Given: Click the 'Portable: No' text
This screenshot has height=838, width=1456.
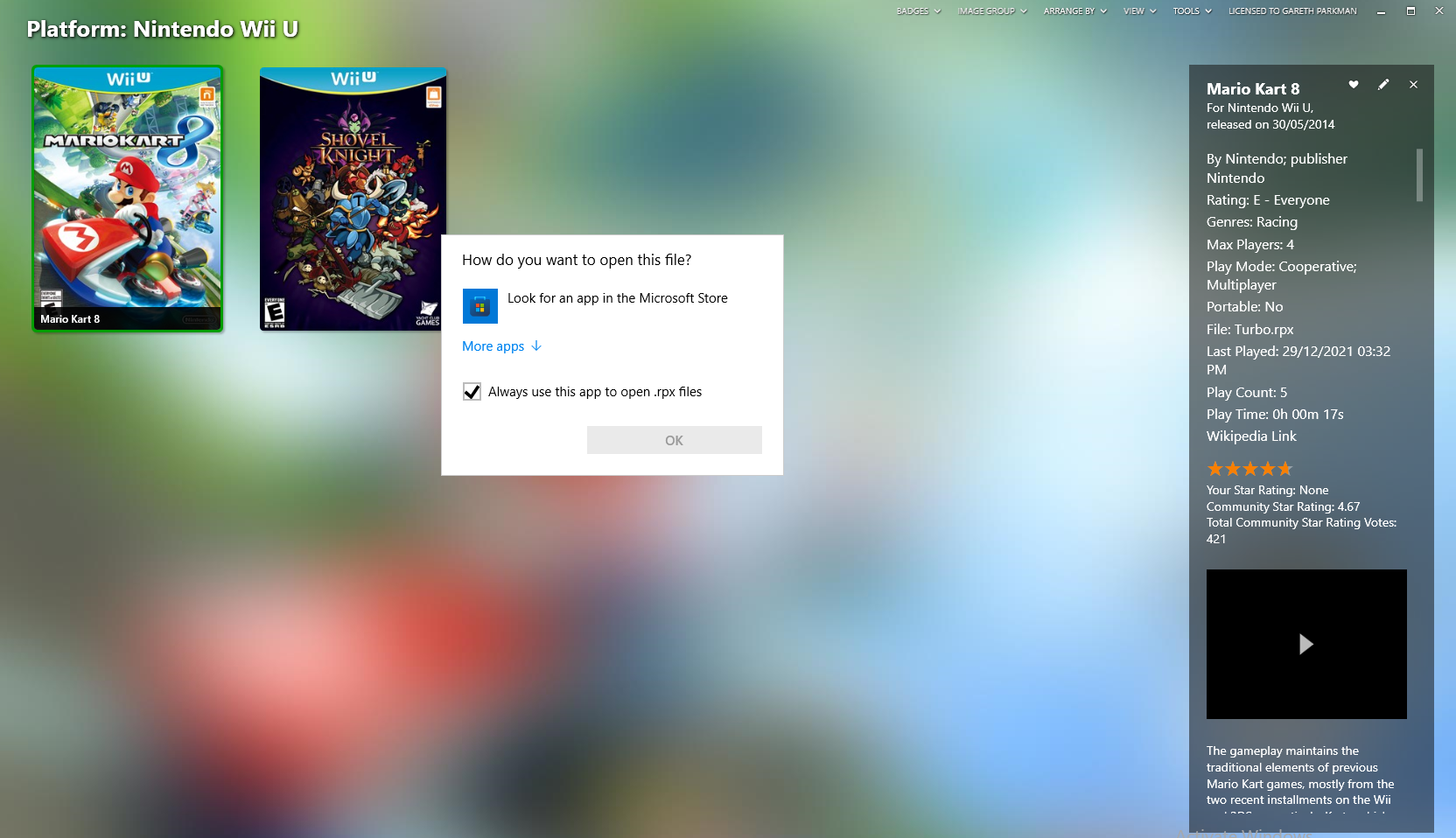Looking at the screenshot, I should 1244,307.
